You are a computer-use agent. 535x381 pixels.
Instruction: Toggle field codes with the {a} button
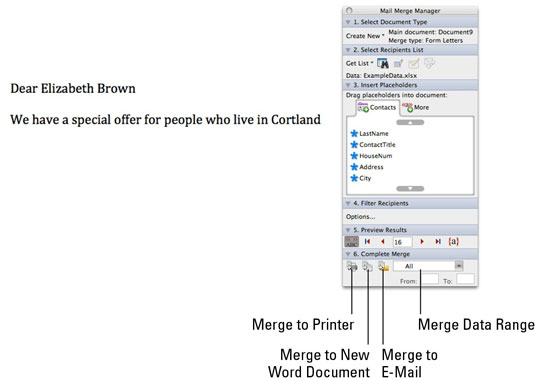[453, 241]
